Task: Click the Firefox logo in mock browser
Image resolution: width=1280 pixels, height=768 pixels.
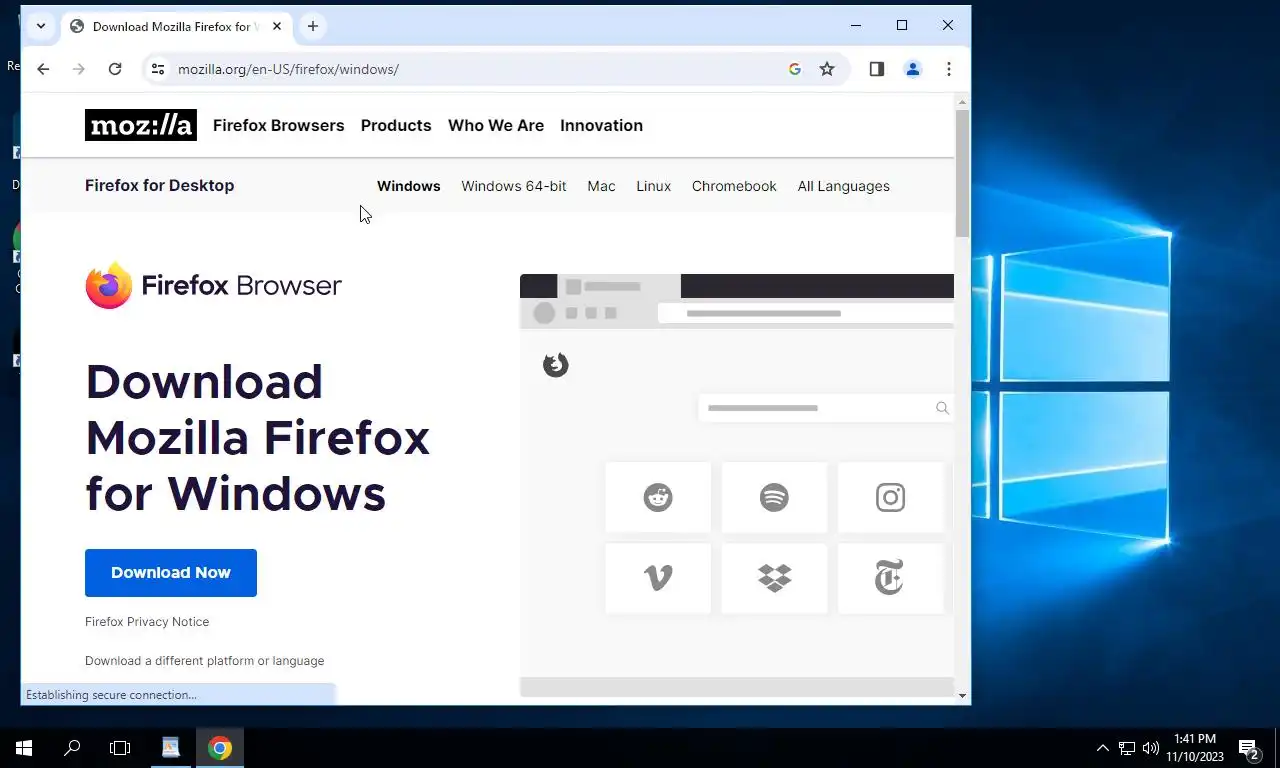Action: pos(555,365)
